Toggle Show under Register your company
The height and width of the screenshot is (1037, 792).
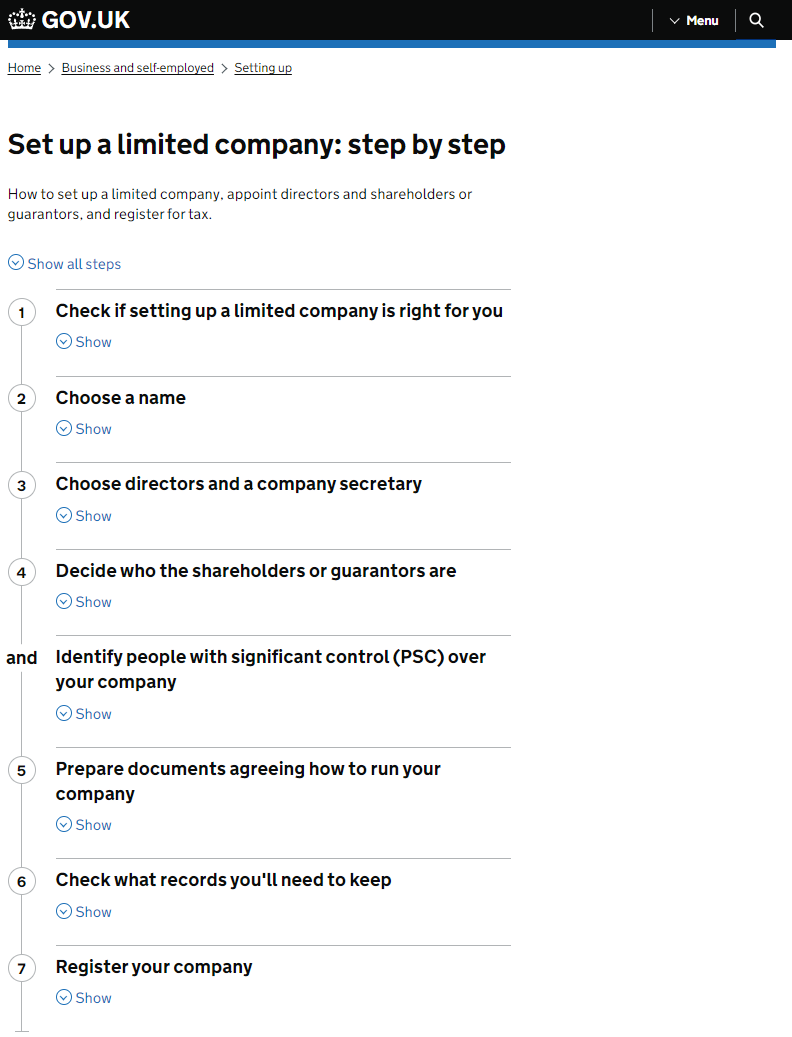pos(84,998)
